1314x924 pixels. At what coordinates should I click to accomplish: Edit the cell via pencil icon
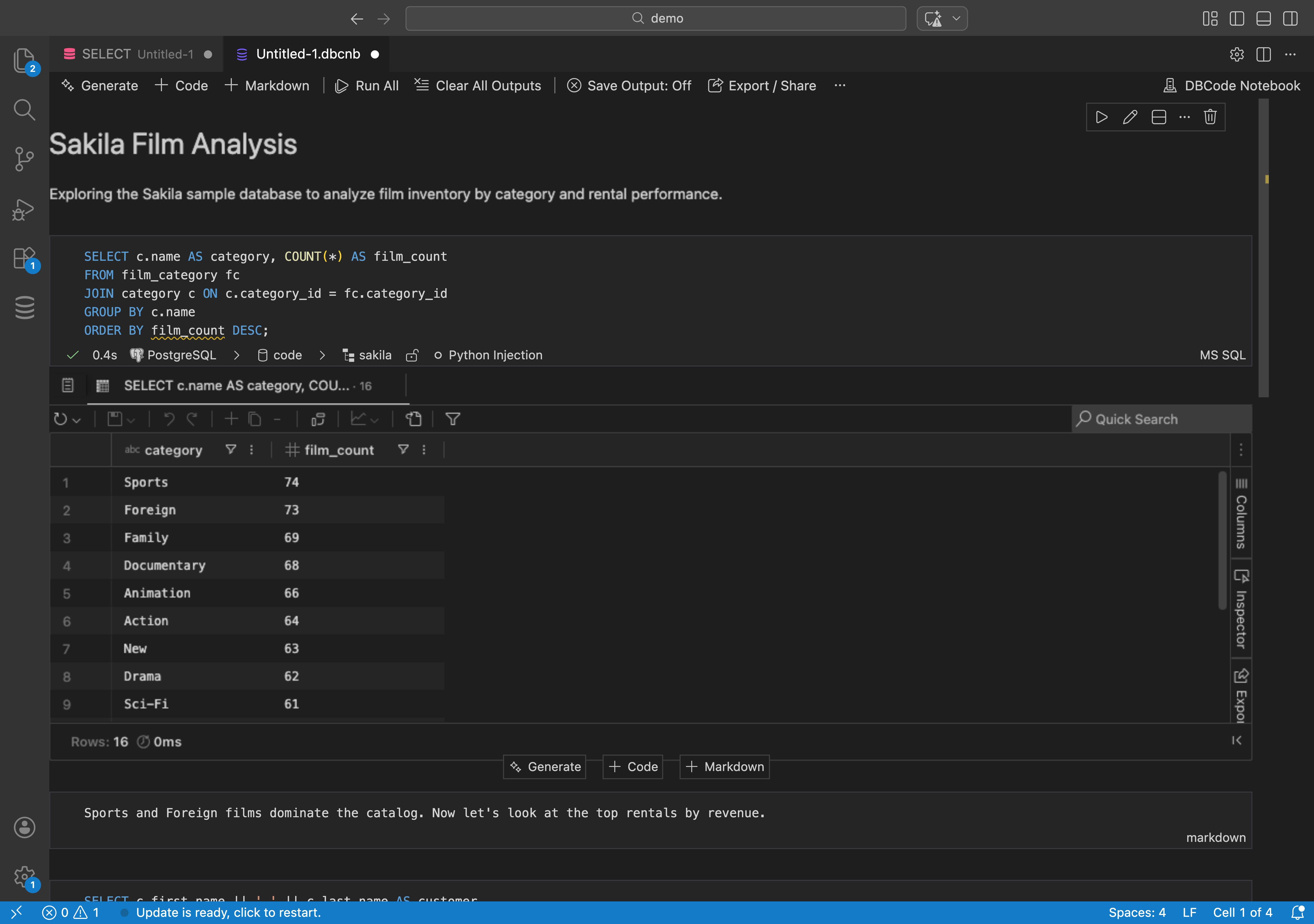[x=1130, y=117]
